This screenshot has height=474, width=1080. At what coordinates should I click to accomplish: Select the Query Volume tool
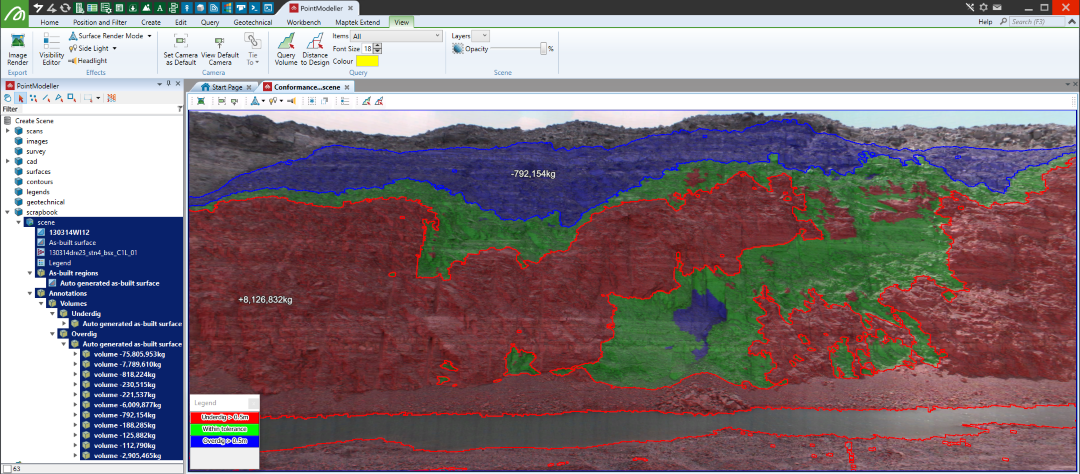(x=286, y=48)
